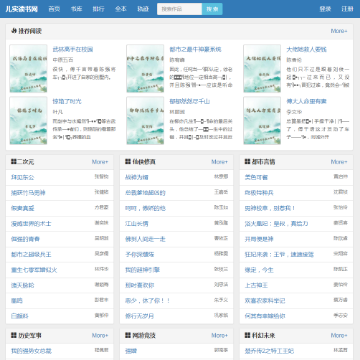Open 开局便是神 in the 都市言情 list
360x360 pixels.
259,239
